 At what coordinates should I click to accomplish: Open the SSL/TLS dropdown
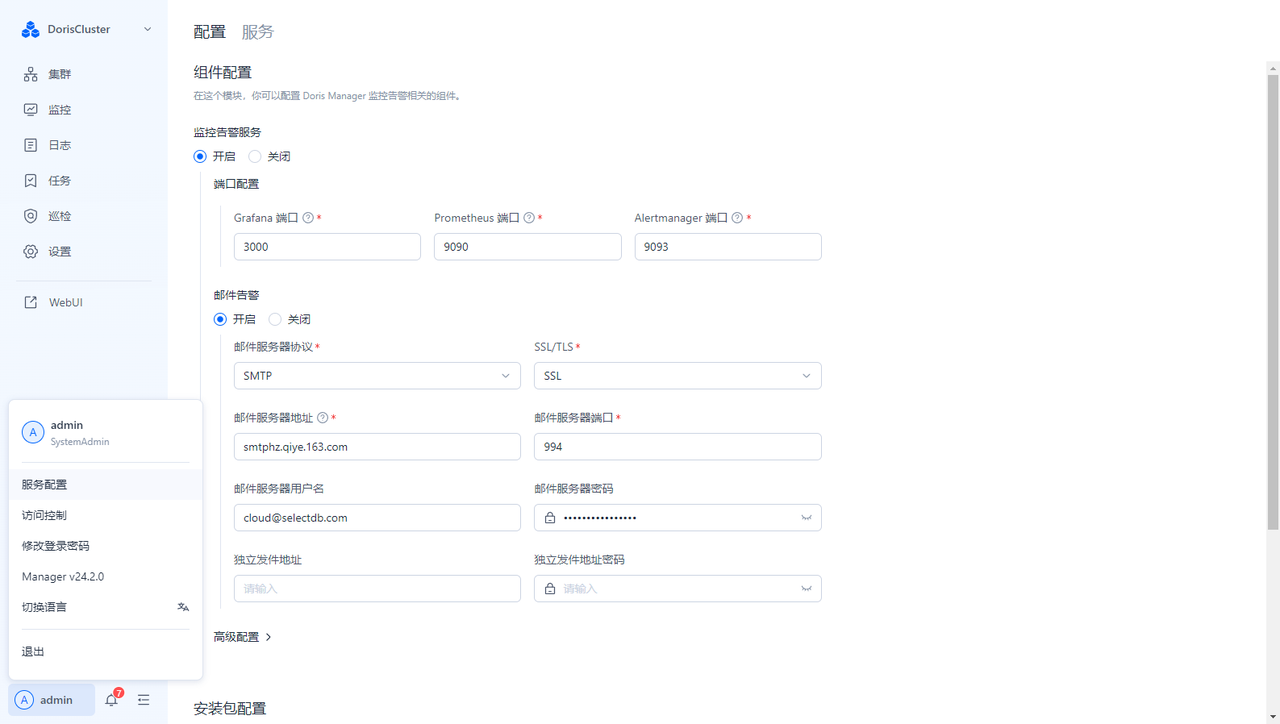pos(678,376)
